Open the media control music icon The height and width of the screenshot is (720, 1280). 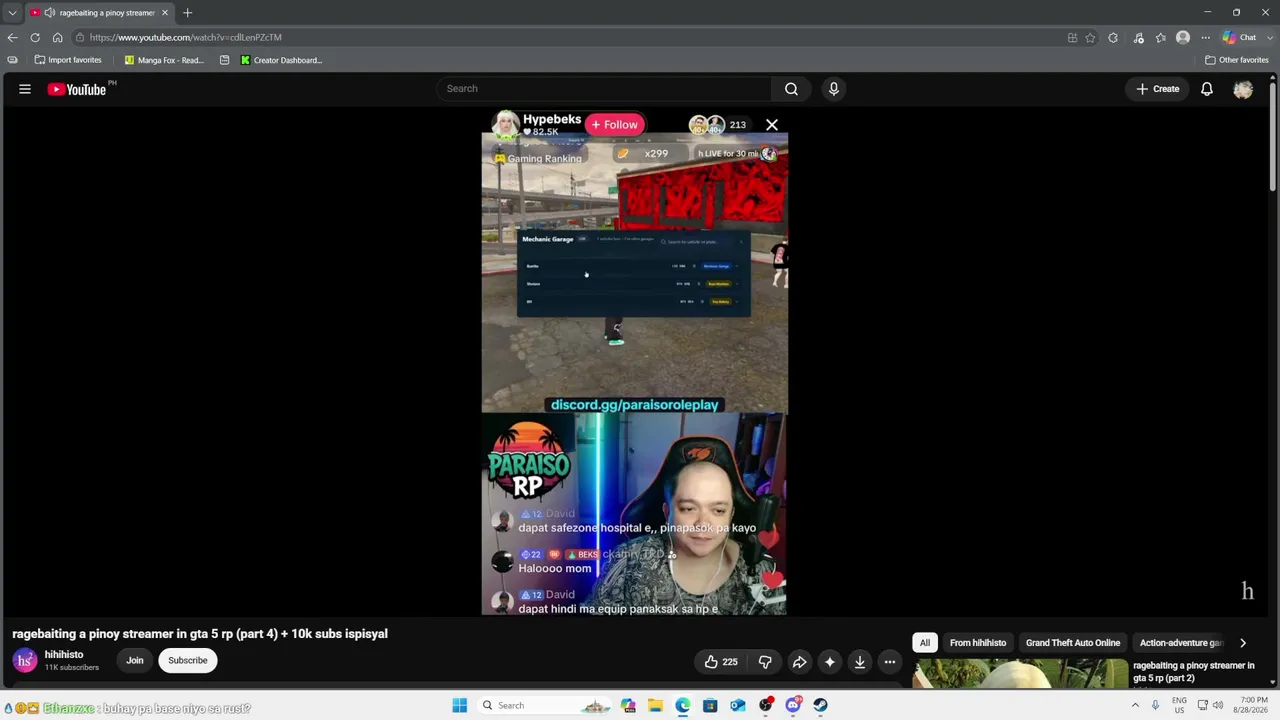(x=1138, y=38)
